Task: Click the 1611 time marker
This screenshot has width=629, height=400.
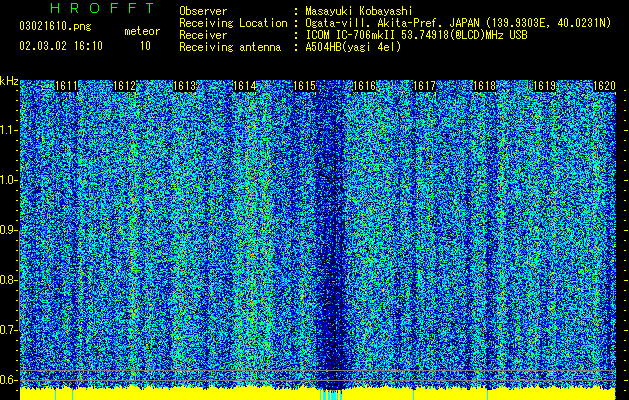Action: click(66, 86)
